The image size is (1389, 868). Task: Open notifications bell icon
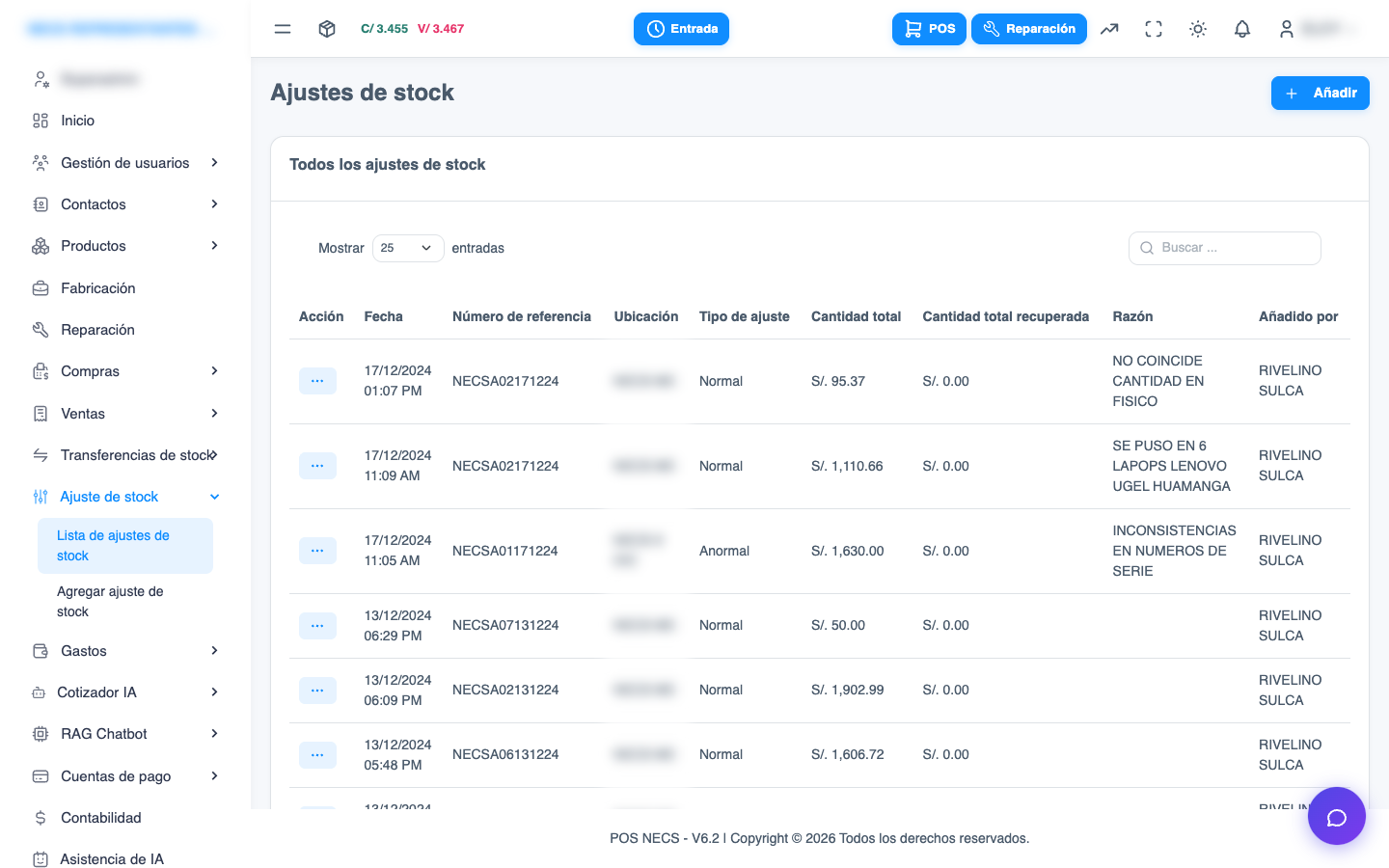(x=1242, y=29)
